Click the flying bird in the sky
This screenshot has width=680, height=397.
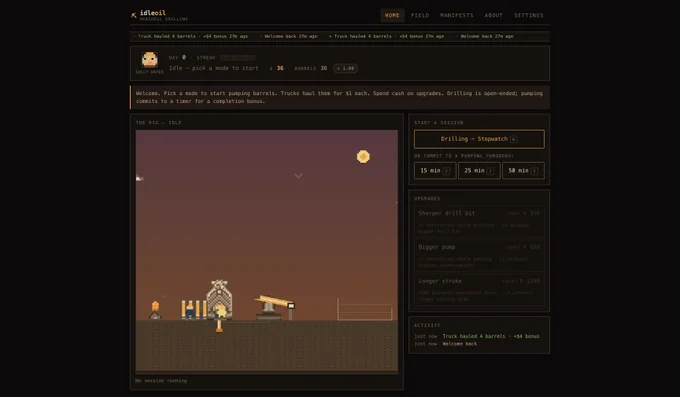298,176
